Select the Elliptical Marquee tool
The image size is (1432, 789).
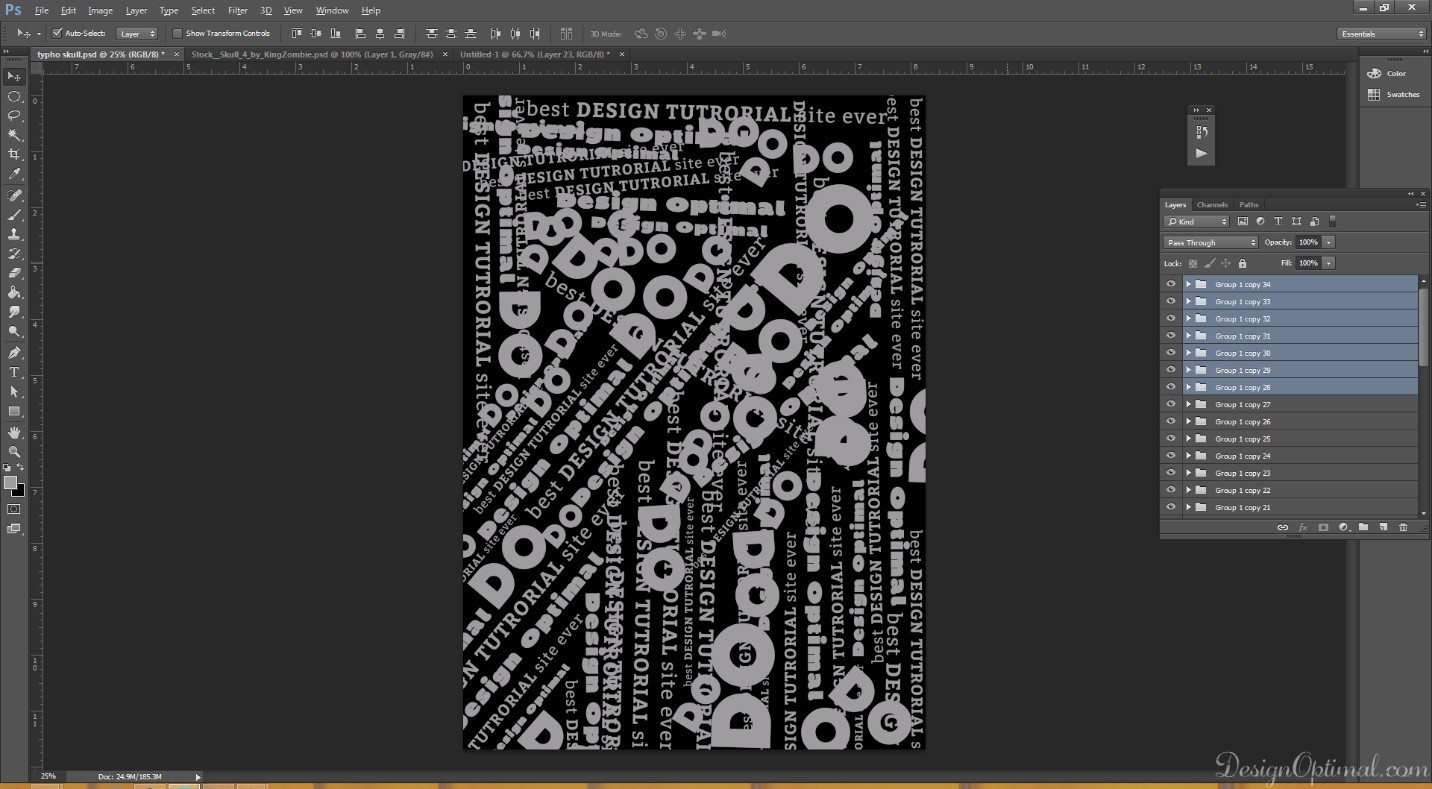pyautogui.click(x=14, y=96)
